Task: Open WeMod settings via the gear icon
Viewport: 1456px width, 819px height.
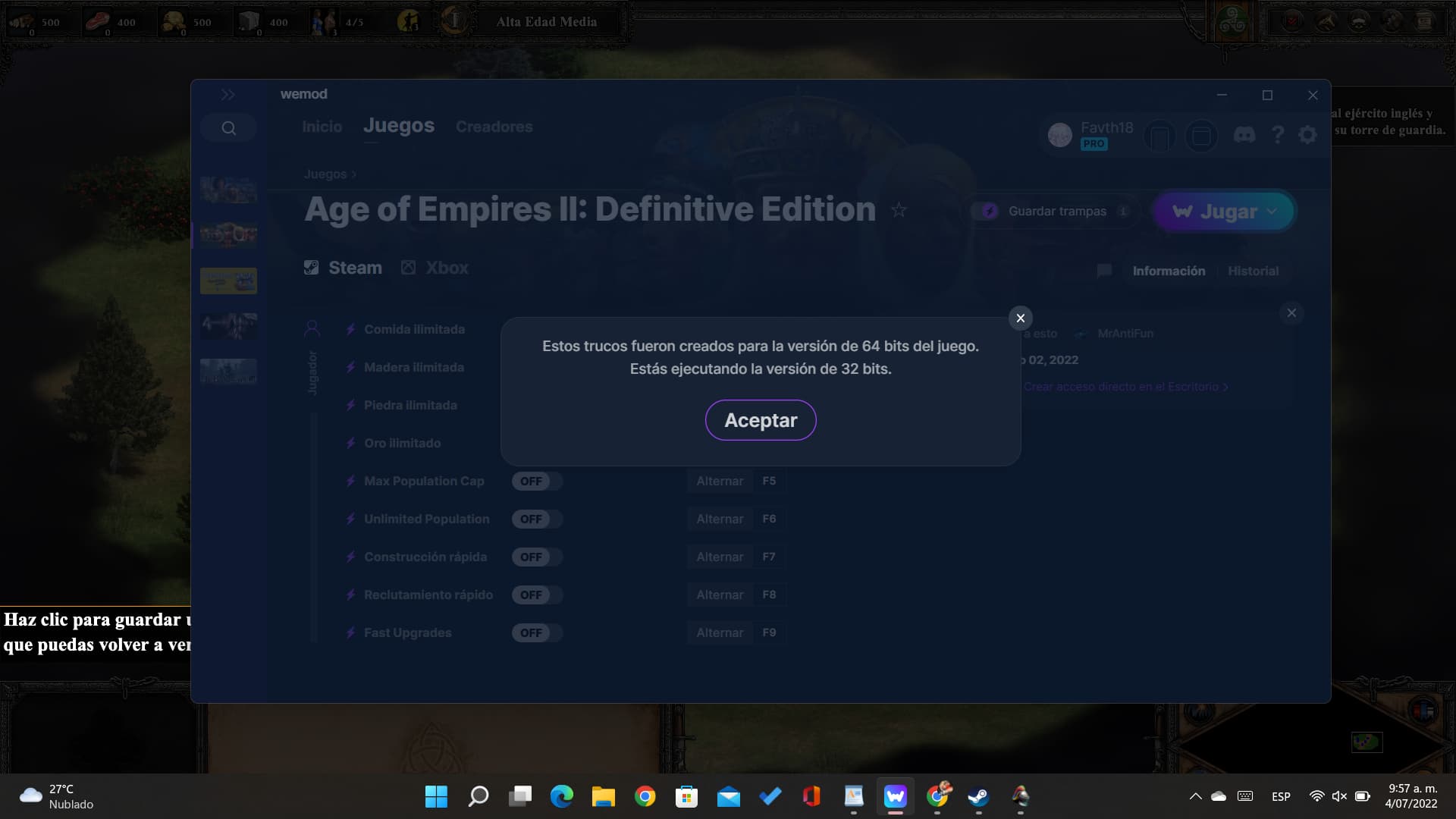Action: coord(1307,134)
